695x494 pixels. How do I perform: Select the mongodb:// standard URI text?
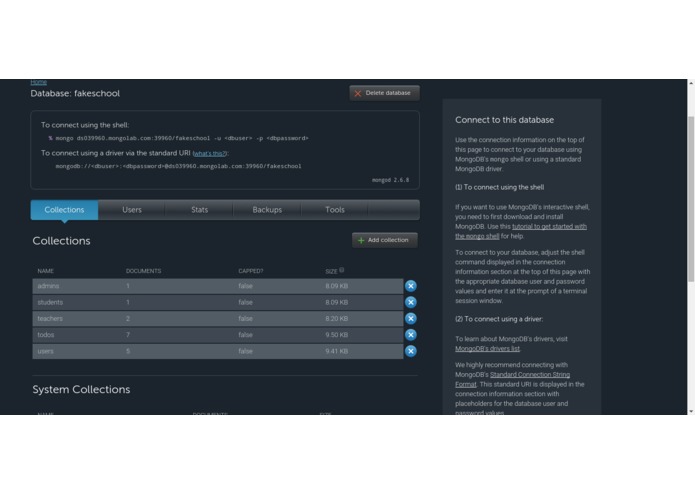(x=178, y=166)
